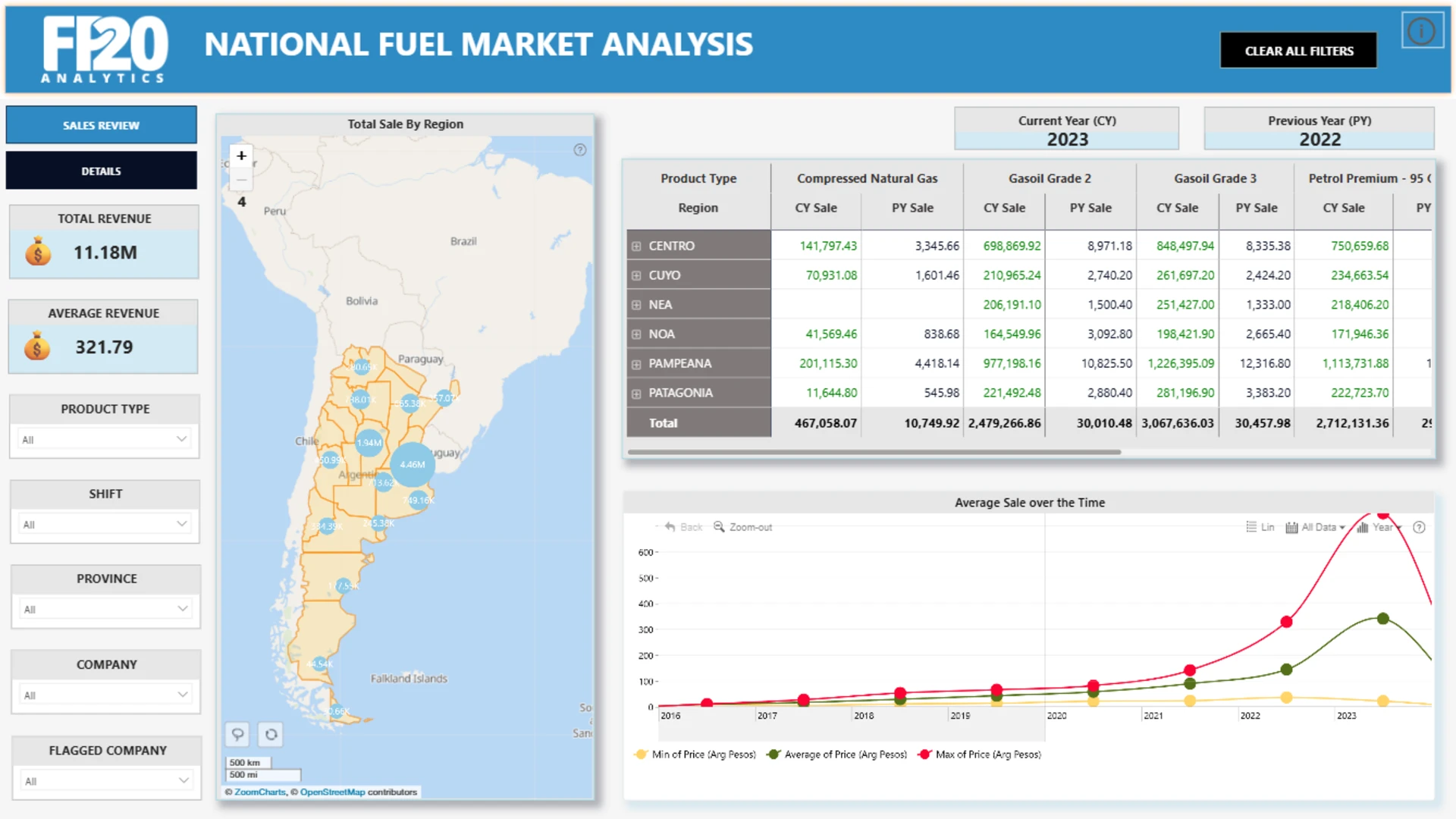
Task: Click Clear All Filters button
Action: (1298, 51)
